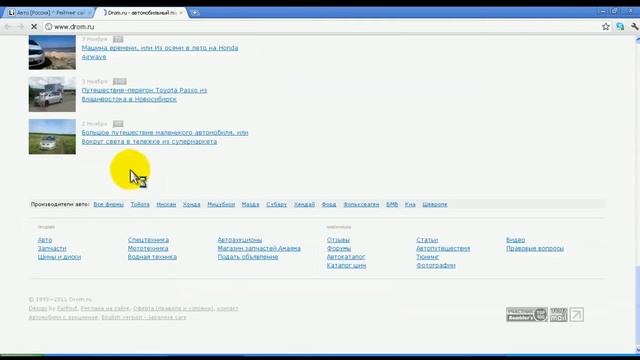
Task: Click comment count badge of Toyota Passo article
Action: coord(120,81)
